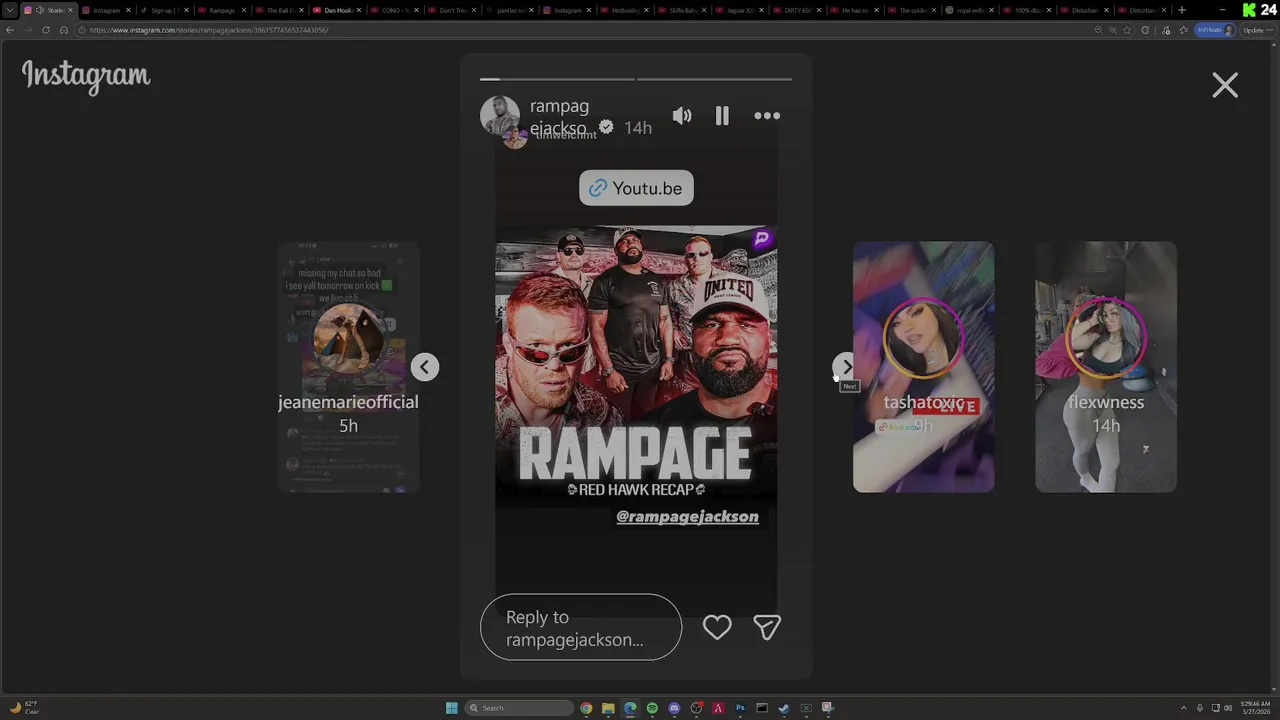The height and width of the screenshot is (720, 1280).
Task: Launch Chrome from the taskbar
Action: pos(586,708)
